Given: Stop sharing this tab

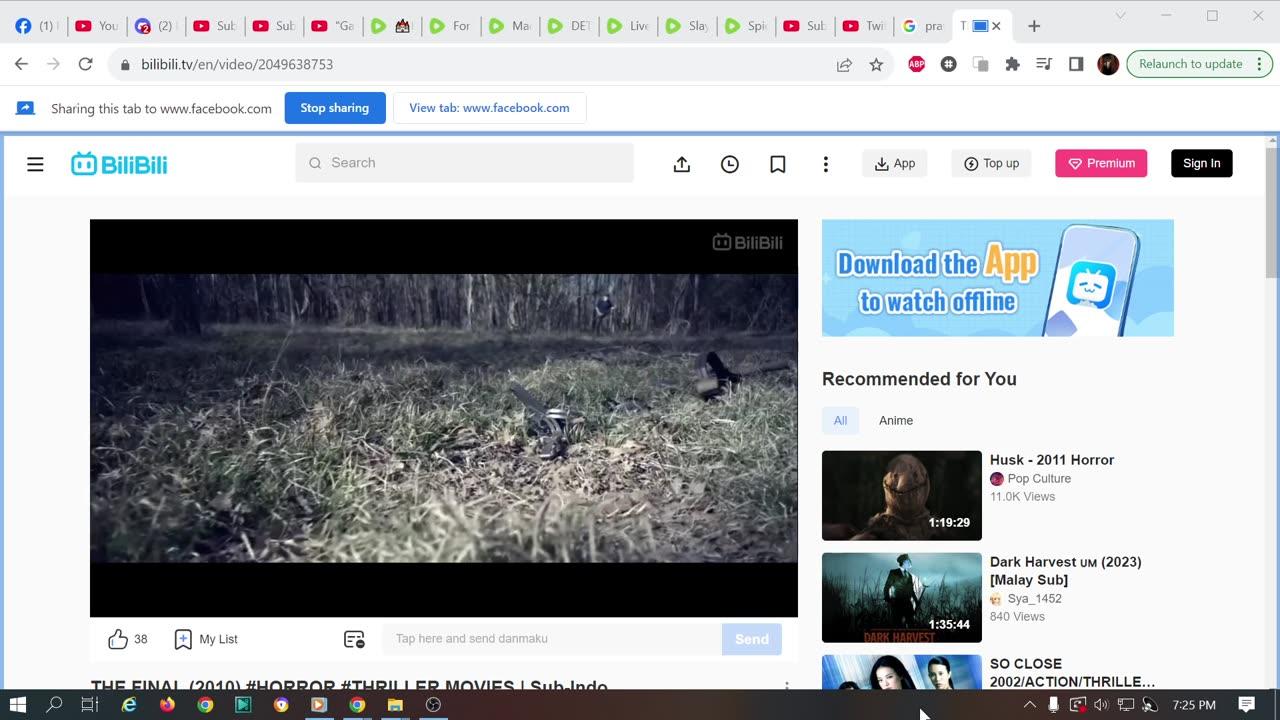Looking at the screenshot, I should click(x=335, y=108).
